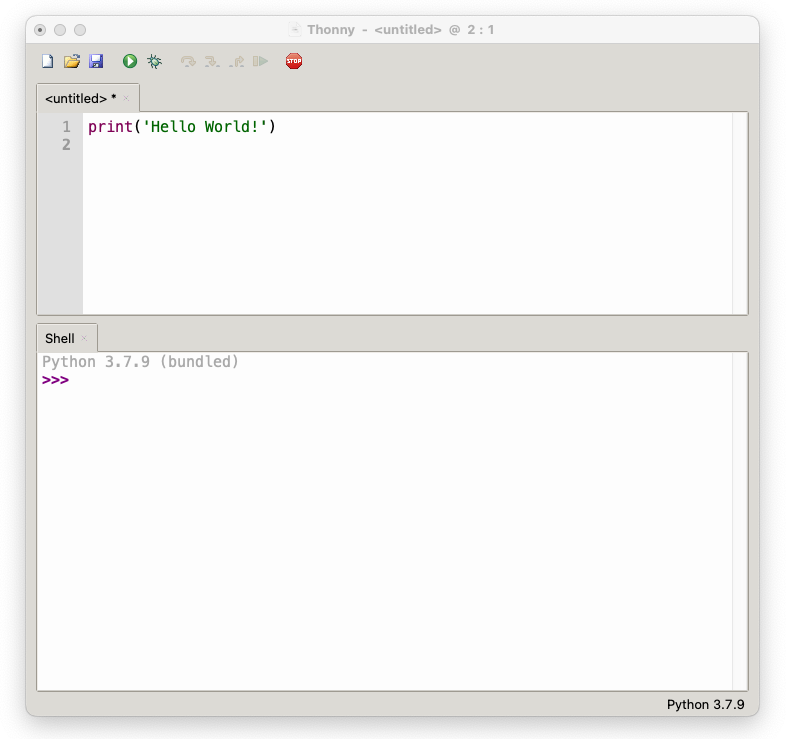Create a new file with the toolbar icon
The image size is (788, 739).
pos(47,61)
